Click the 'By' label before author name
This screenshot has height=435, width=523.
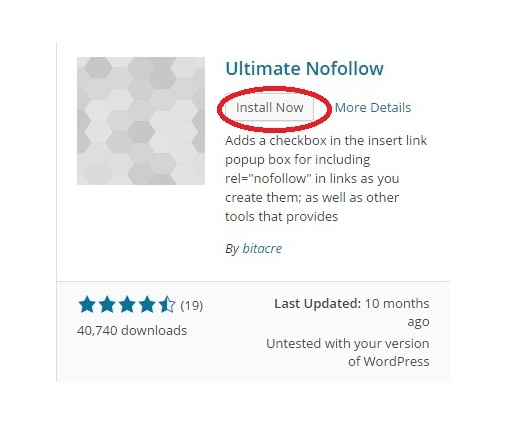[232, 249]
